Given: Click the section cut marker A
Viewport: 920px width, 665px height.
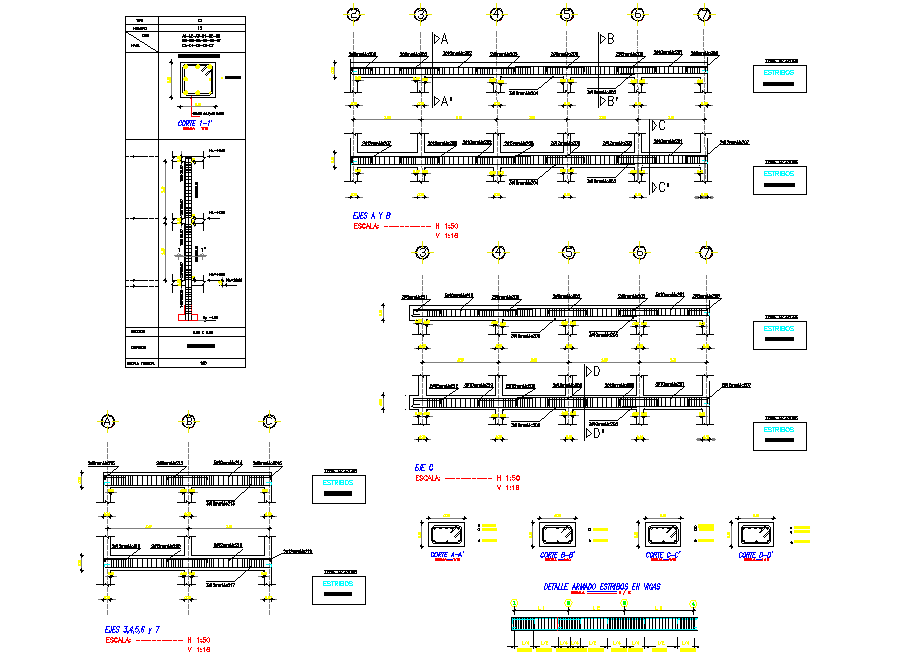Looking at the screenshot, I should pos(440,40).
